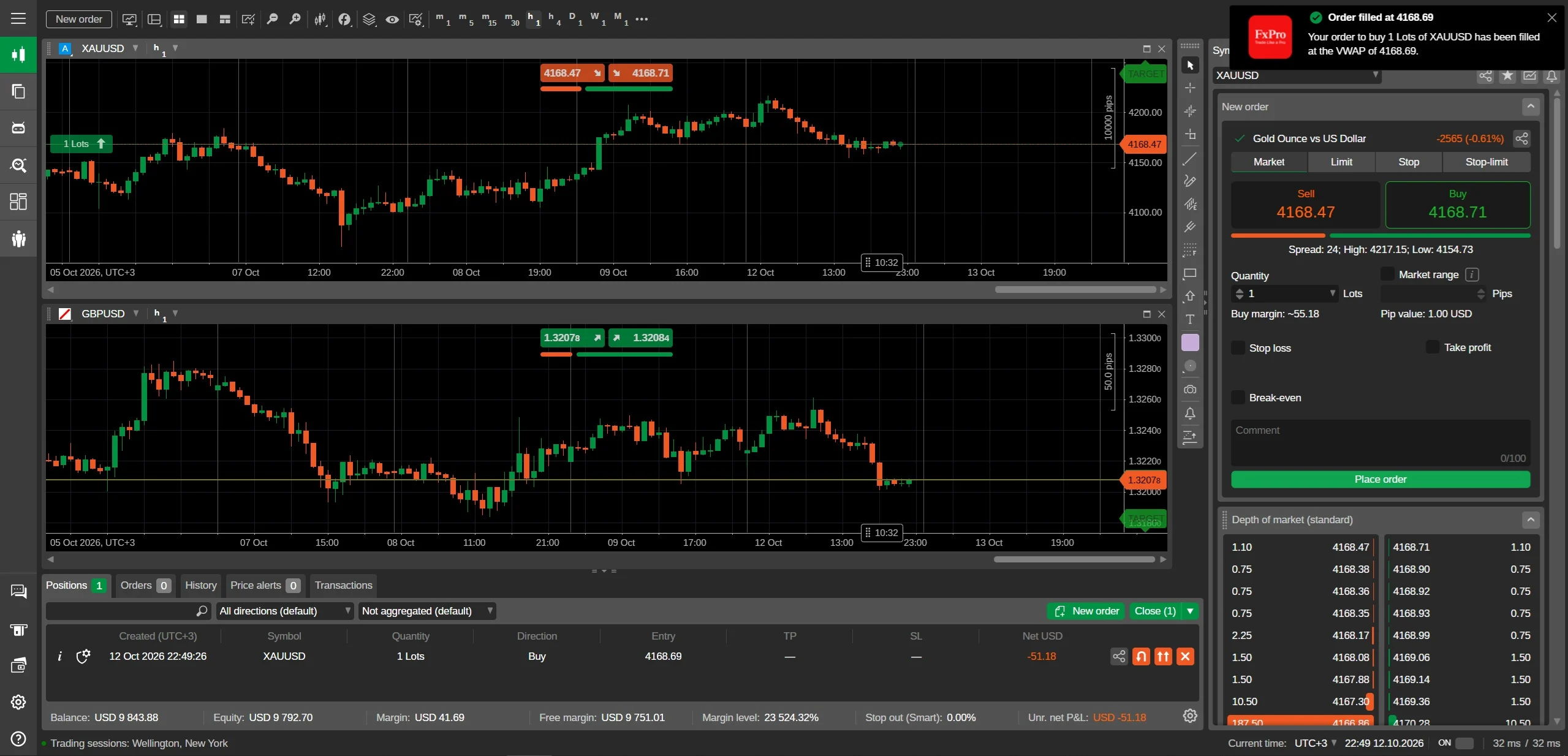Click the zoom in magnifier icon

click(x=295, y=19)
